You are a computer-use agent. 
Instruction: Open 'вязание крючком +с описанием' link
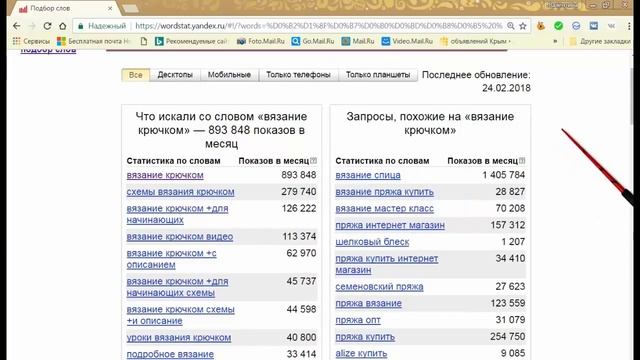click(171, 259)
